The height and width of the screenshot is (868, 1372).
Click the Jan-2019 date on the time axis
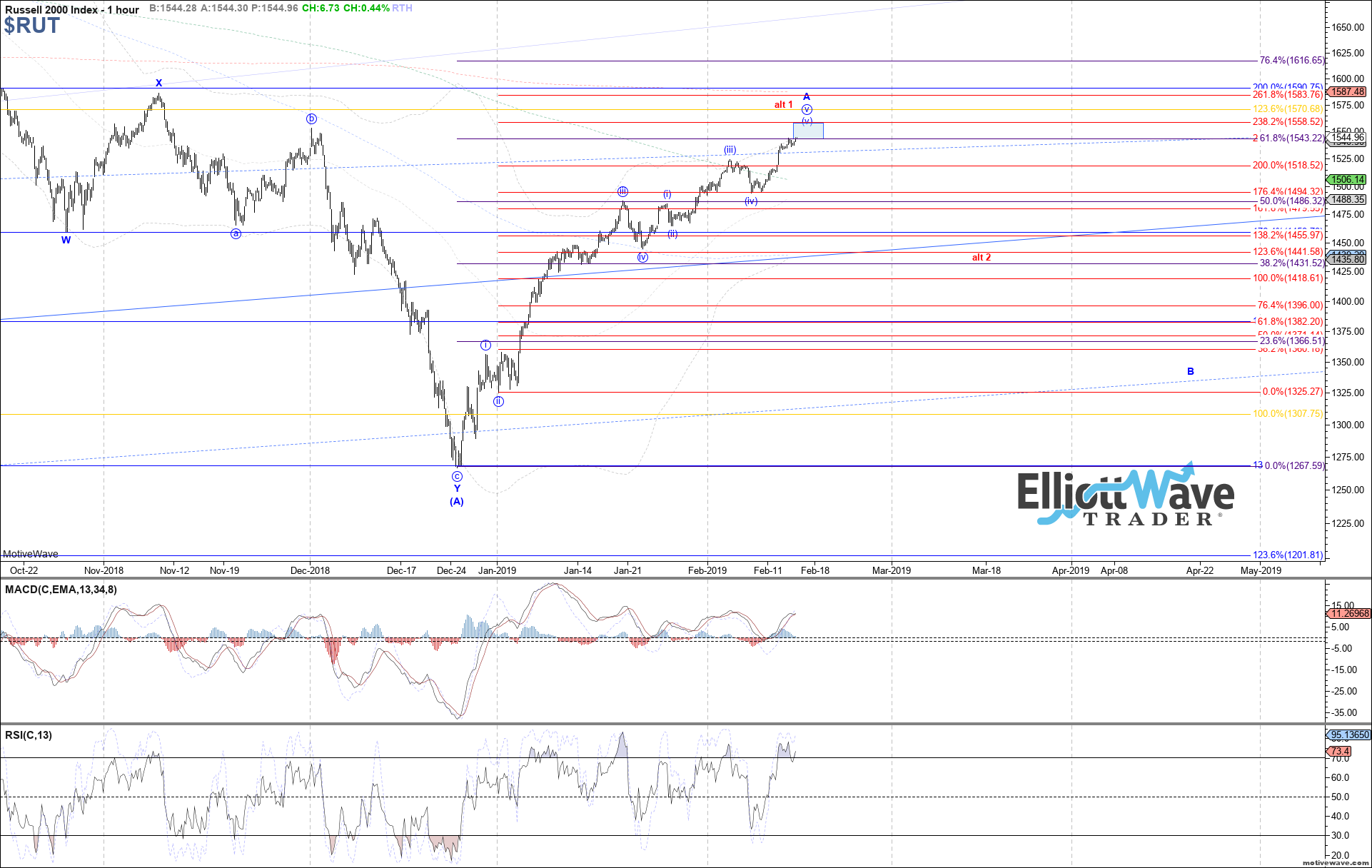[x=497, y=570]
